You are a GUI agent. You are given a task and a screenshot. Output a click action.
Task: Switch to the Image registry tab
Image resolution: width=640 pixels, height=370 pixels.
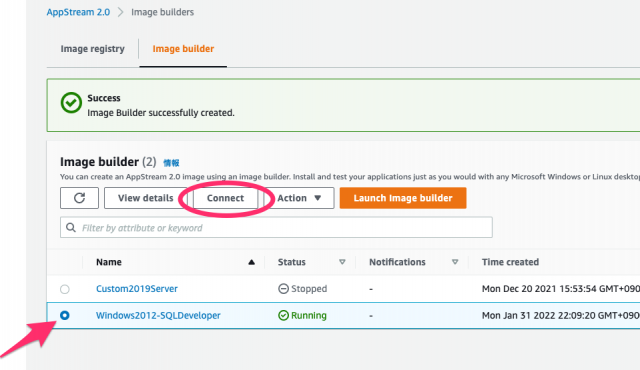[93, 49]
